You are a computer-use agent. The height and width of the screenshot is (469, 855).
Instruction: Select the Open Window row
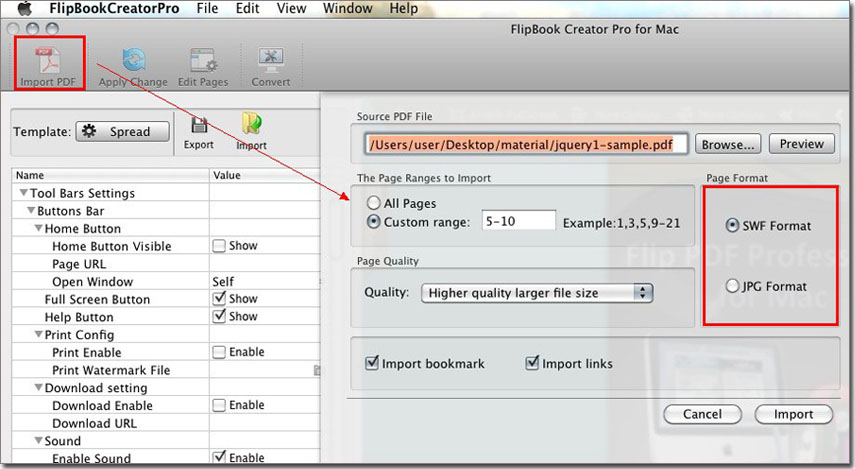click(x=166, y=281)
